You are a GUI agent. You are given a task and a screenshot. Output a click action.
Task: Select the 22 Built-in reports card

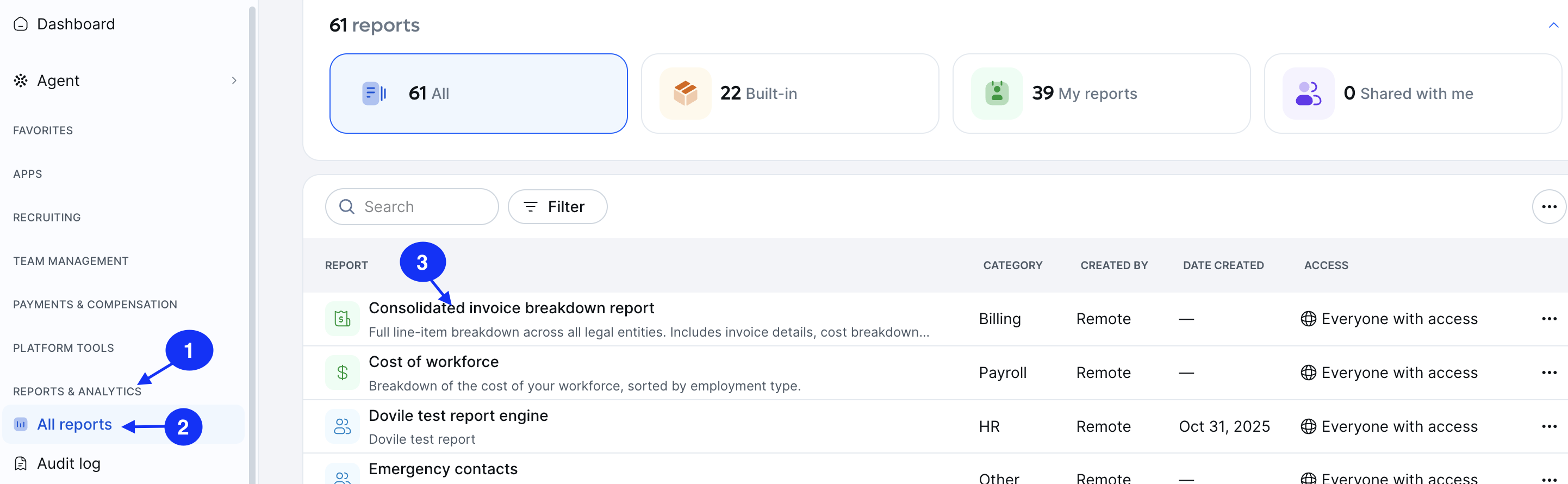click(x=790, y=93)
